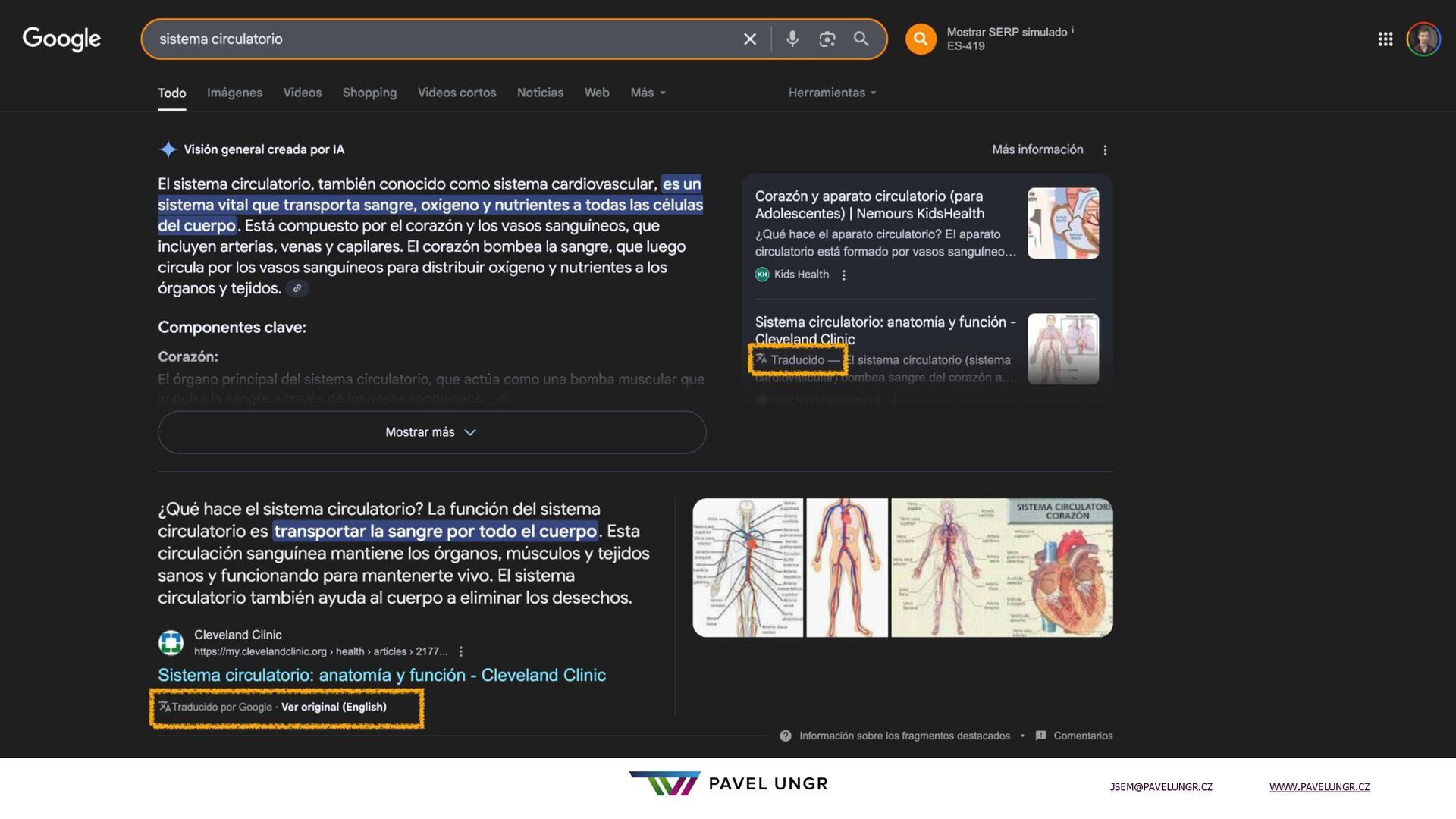
Task: Click the link chip after 'órganos y tejidos'
Action: (x=297, y=289)
